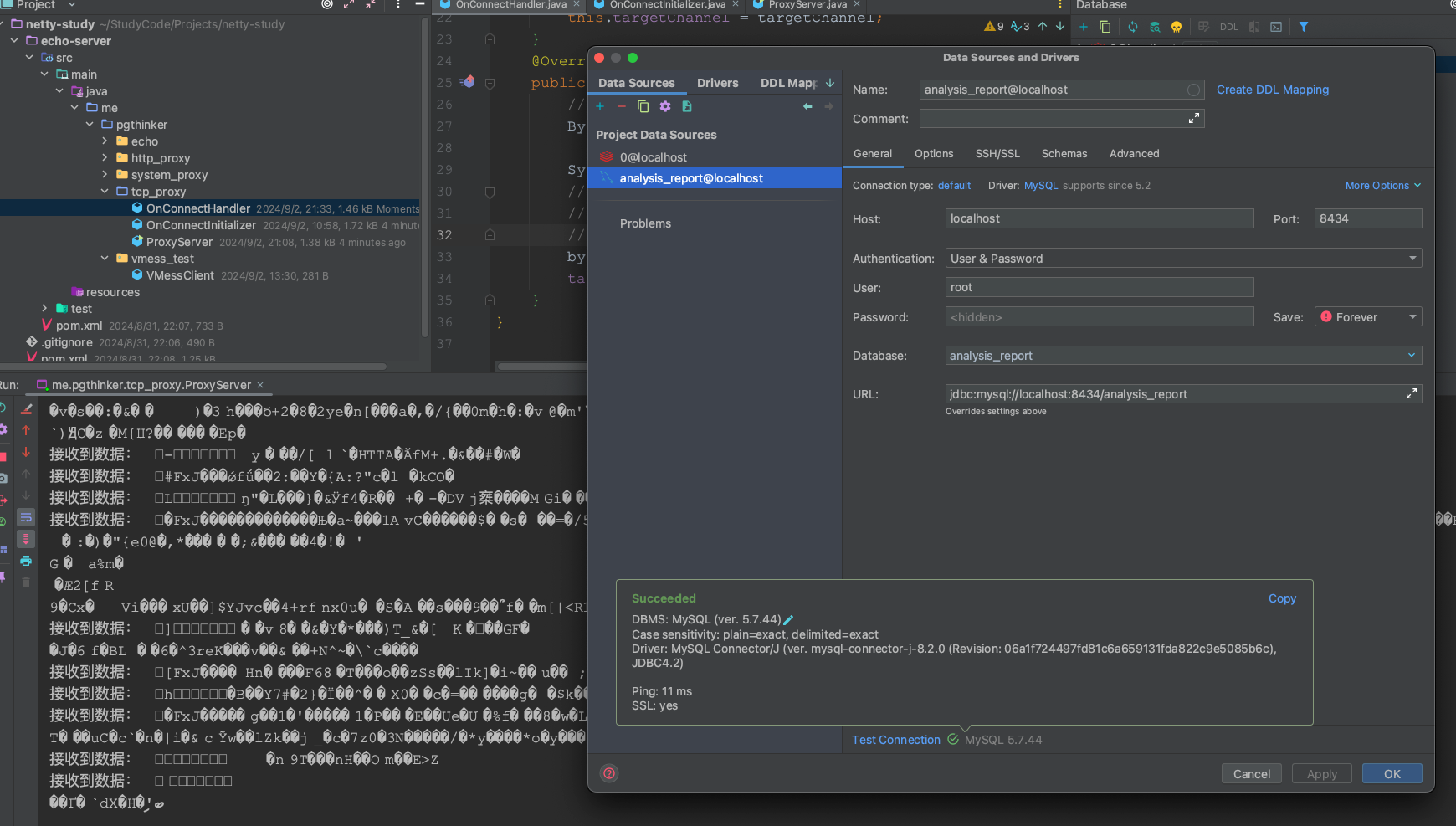This screenshot has height=826, width=1456.
Task: Show hidden tabs with the down arrow after DDL Mapp
Action: click(830, 83)
